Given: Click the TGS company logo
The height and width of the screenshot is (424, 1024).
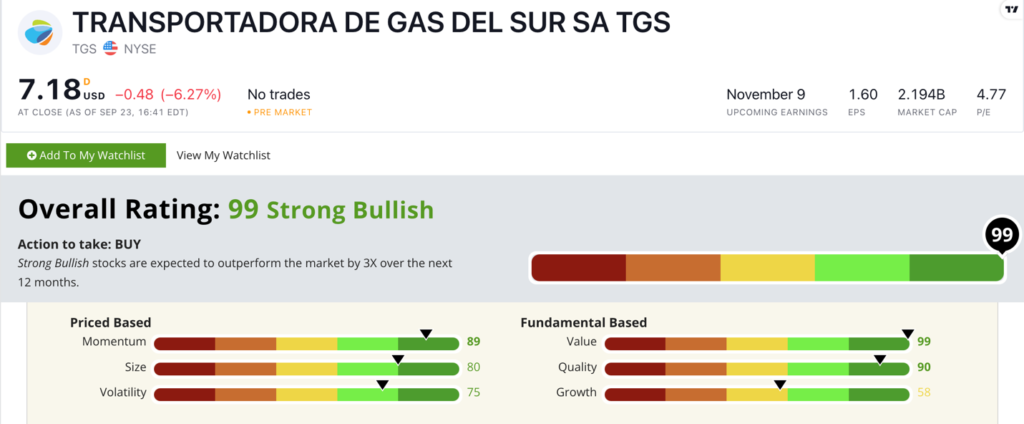Looking at the screenshot, I should point(40,30).
